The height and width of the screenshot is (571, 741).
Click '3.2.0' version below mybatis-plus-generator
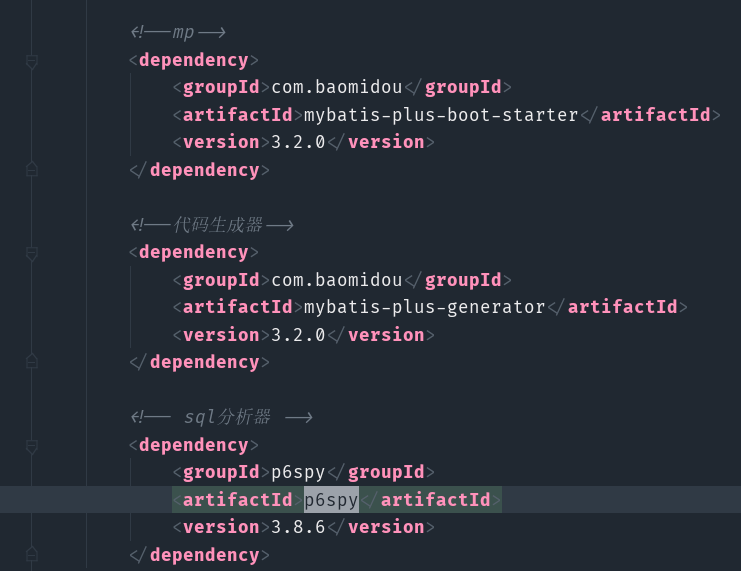[298, 335]
